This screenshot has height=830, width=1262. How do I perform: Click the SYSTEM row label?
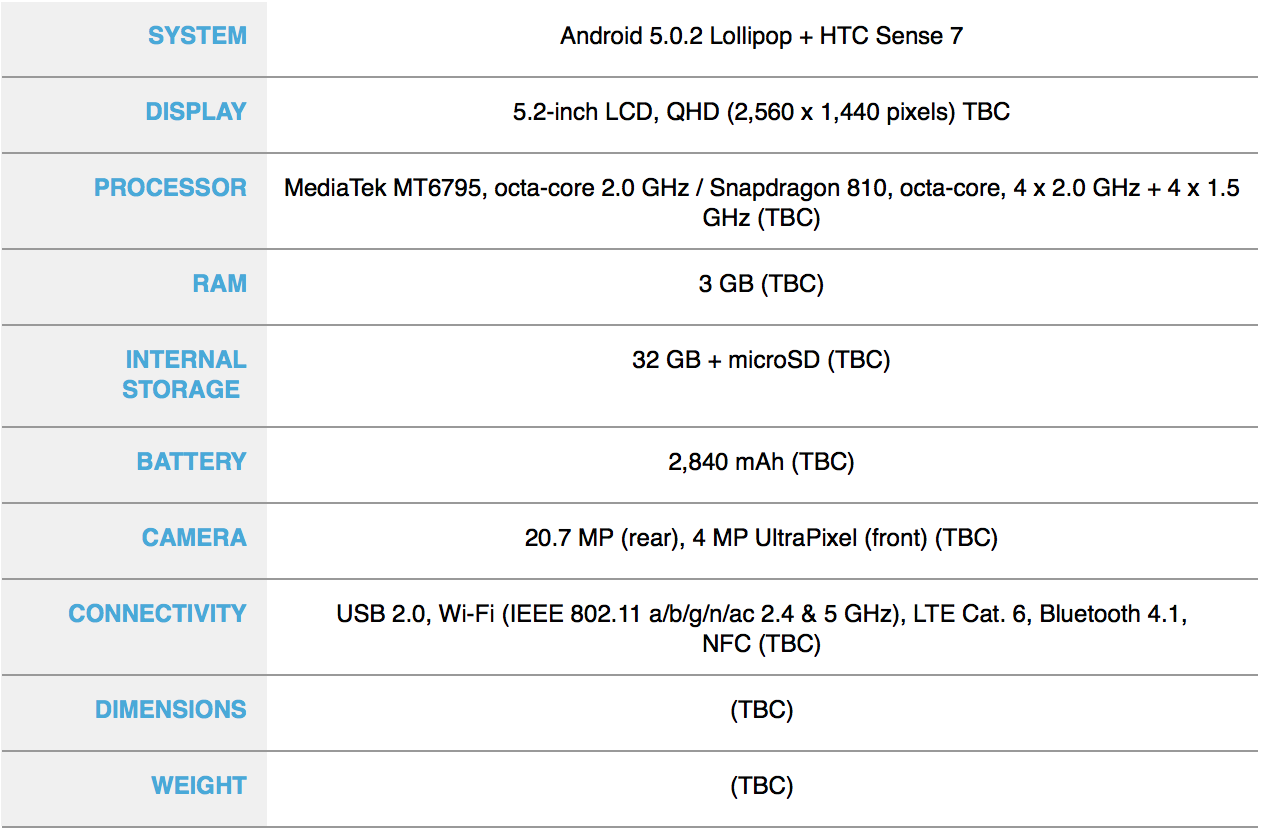tap(197, 36)
